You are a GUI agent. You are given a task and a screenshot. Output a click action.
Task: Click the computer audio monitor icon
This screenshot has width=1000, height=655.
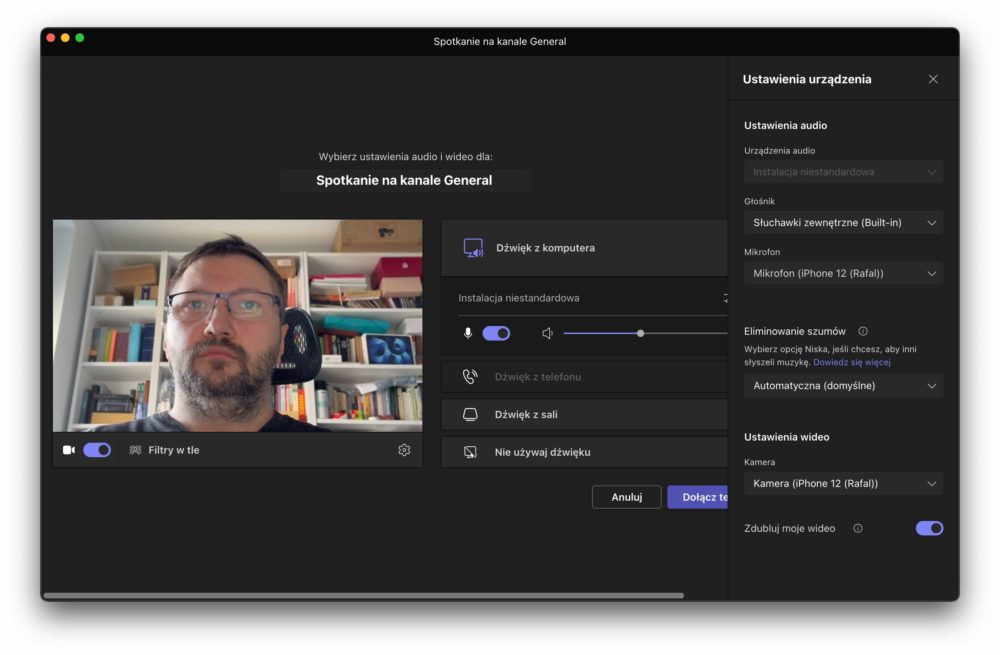473,248
